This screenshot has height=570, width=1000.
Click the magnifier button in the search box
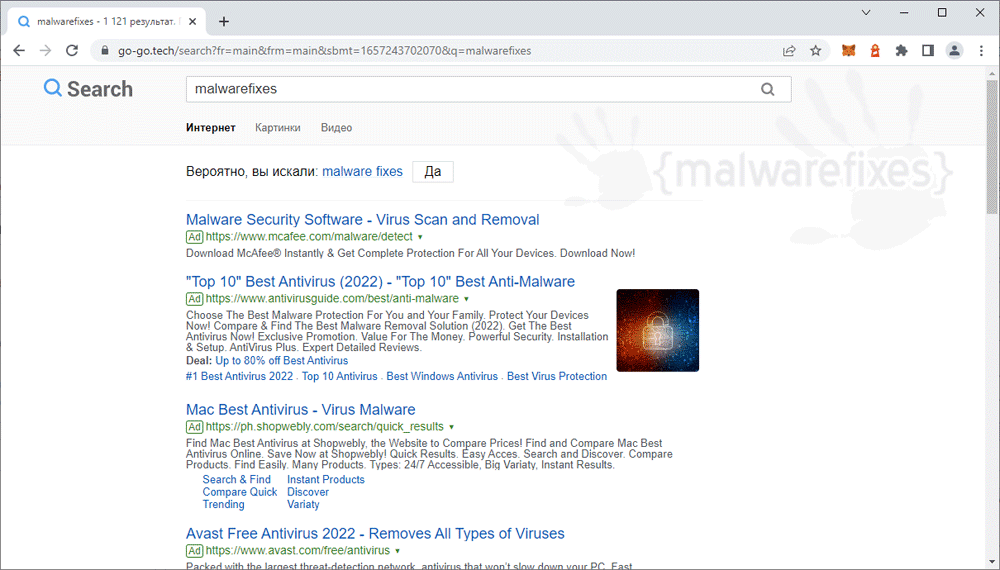pyautogui.click(x=768, y=89)
